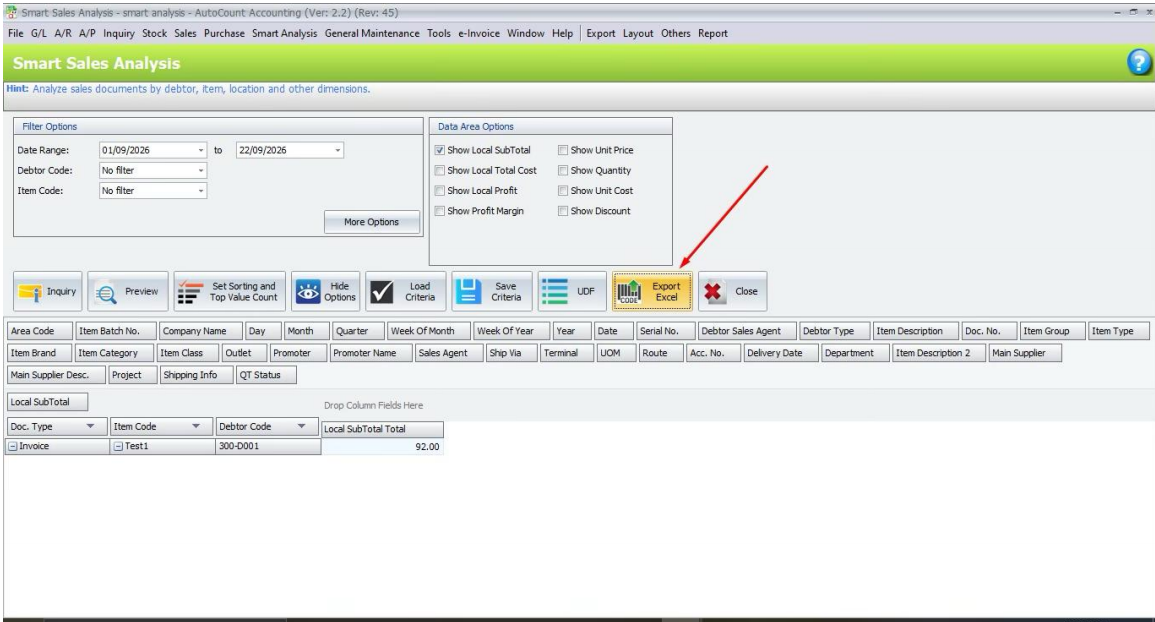Tick the Show Quantity checkbox
This screenshot has width=1155, height=622.
coord(563,171)
